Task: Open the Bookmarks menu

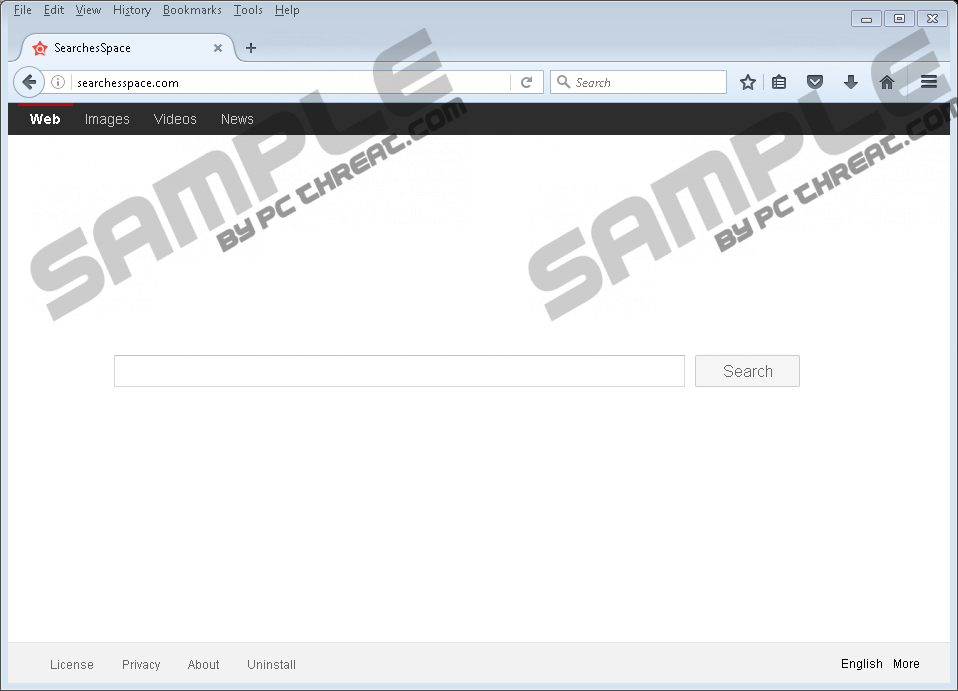Action: pos(192,10)
